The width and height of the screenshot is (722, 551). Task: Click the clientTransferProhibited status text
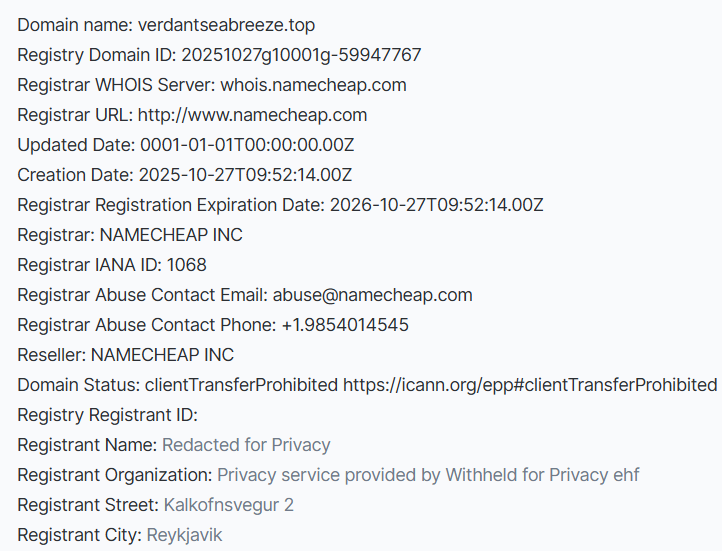241,385
